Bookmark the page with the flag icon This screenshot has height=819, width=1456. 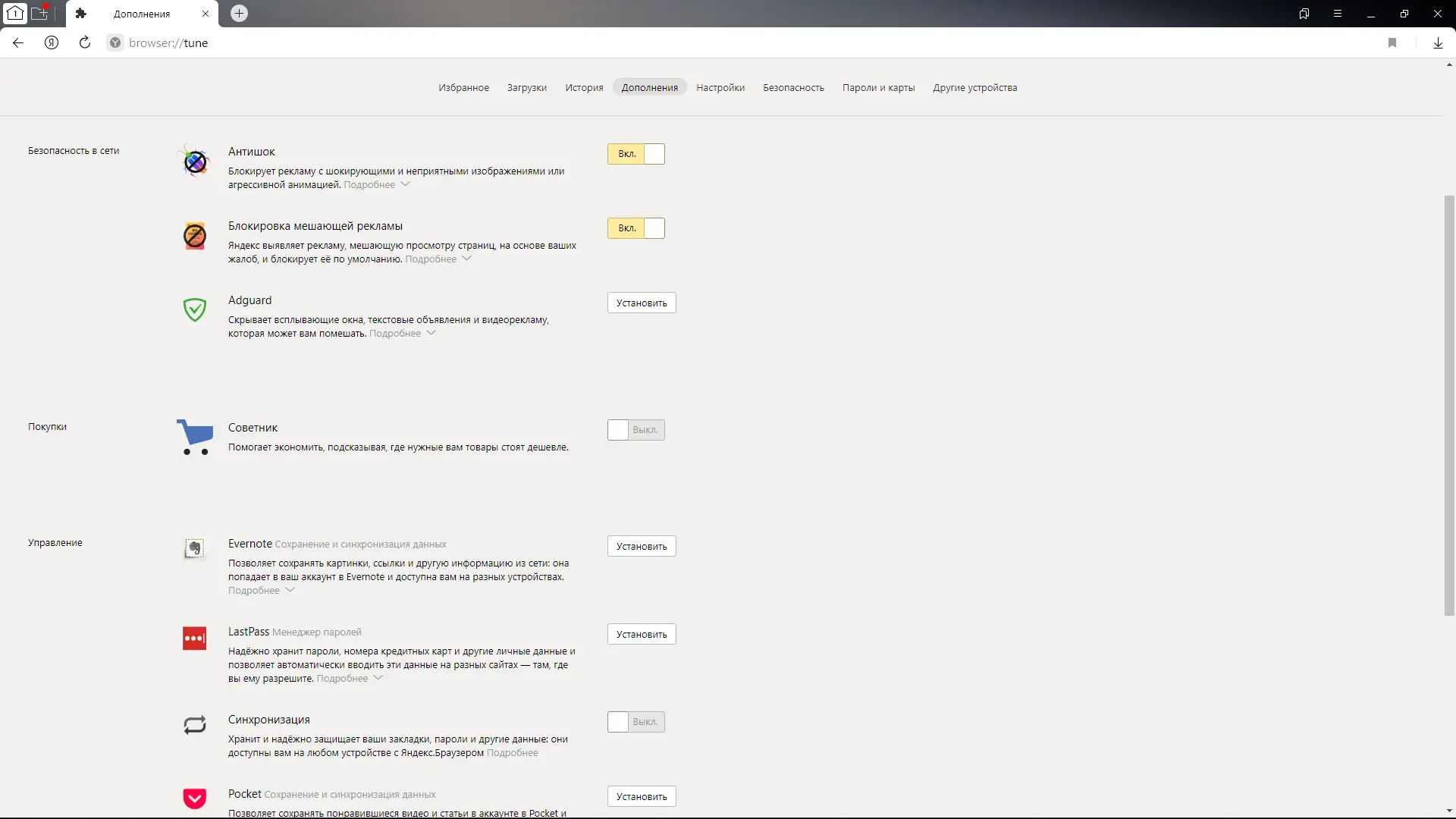pos(1392,43)
